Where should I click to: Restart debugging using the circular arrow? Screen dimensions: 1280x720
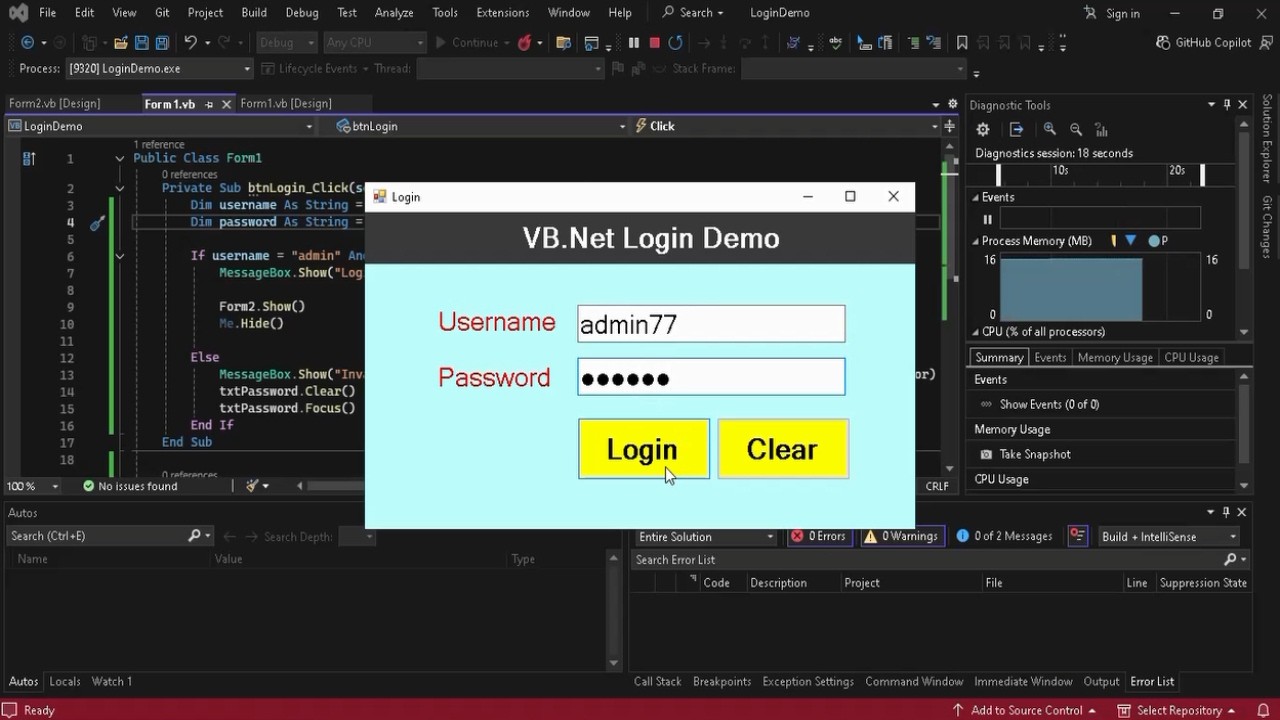pos(675,43)
